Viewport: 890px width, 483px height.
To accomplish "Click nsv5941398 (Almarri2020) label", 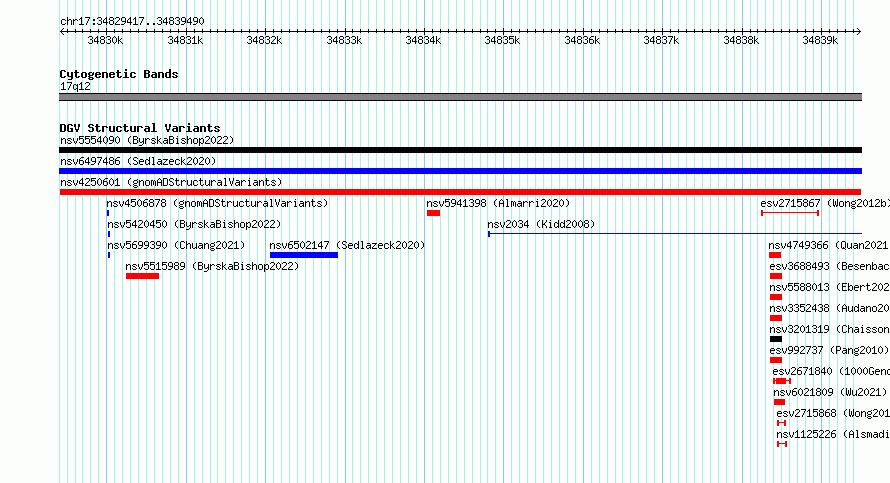I will tap(498, 203).
